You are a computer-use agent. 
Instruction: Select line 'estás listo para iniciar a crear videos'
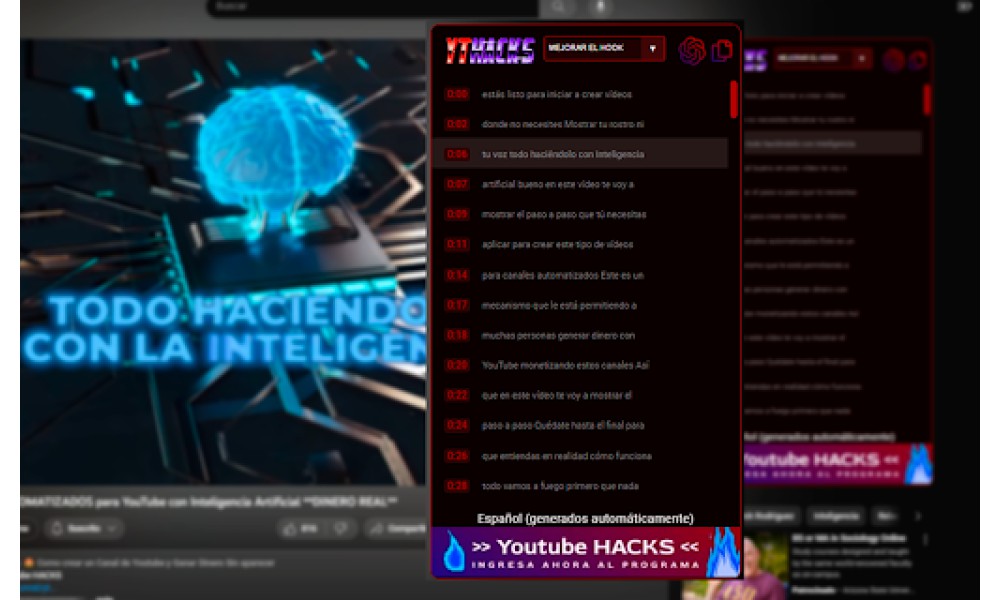pyautogui.click(x=557, y=94)
